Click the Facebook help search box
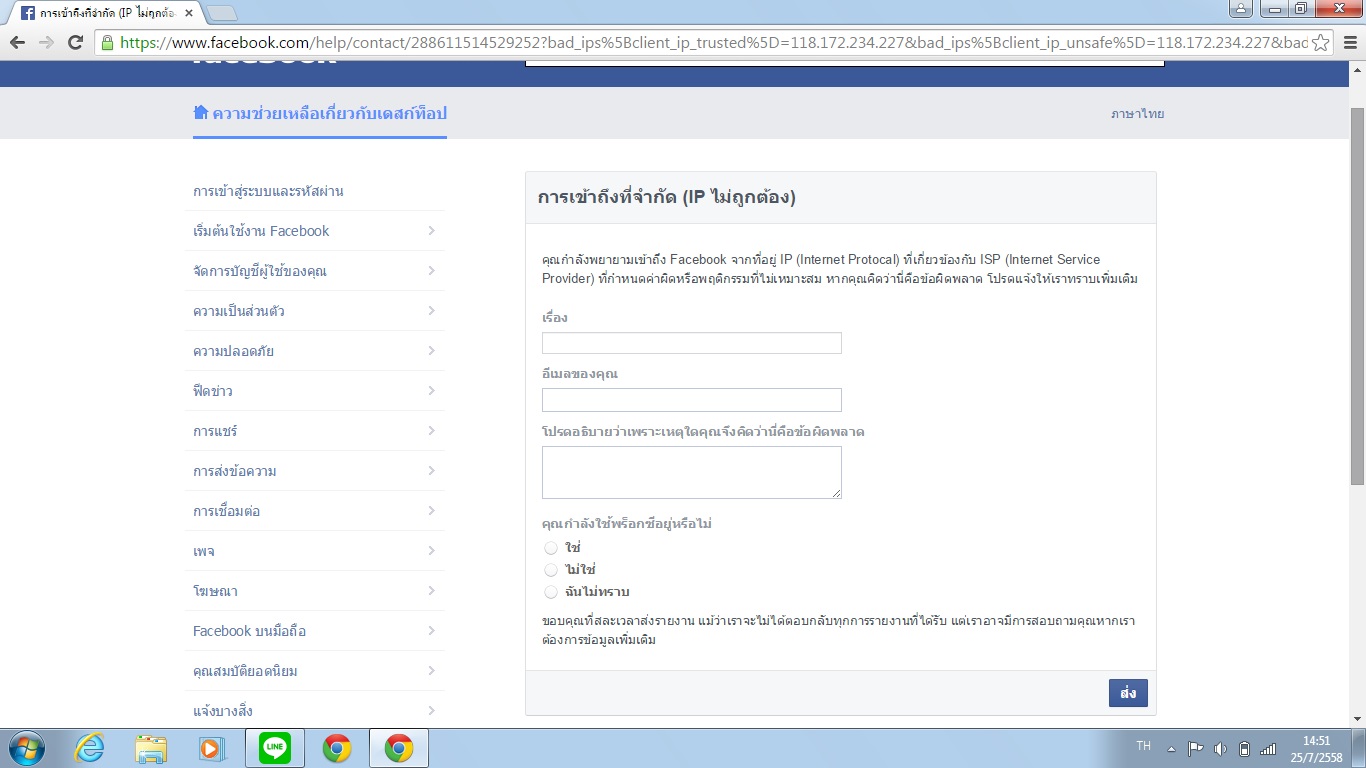This screenshot has width=1366, height=768. tap(845, 63)
